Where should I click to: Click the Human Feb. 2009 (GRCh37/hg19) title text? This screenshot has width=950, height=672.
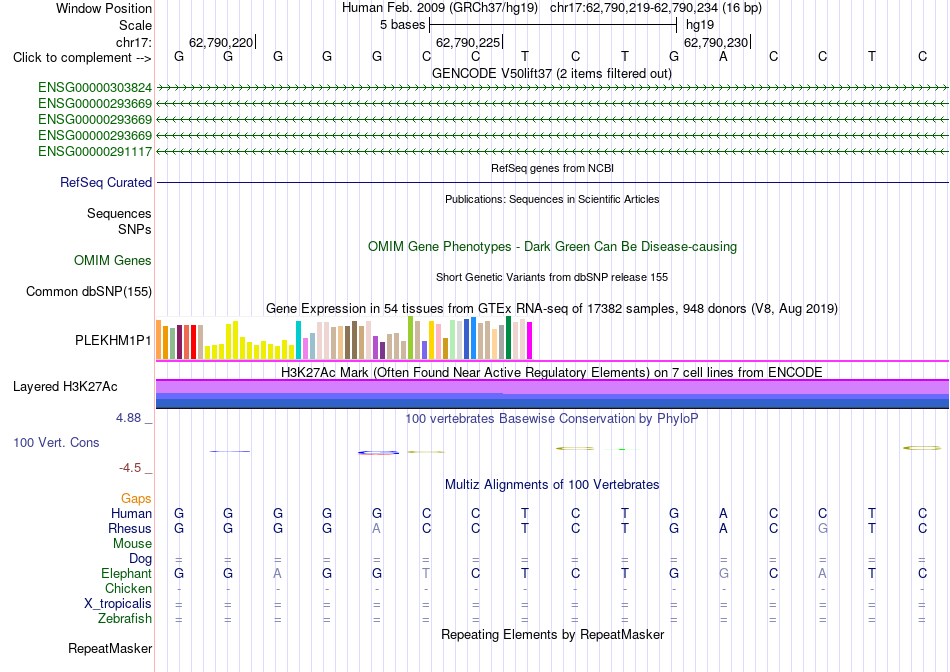(440, 8)
